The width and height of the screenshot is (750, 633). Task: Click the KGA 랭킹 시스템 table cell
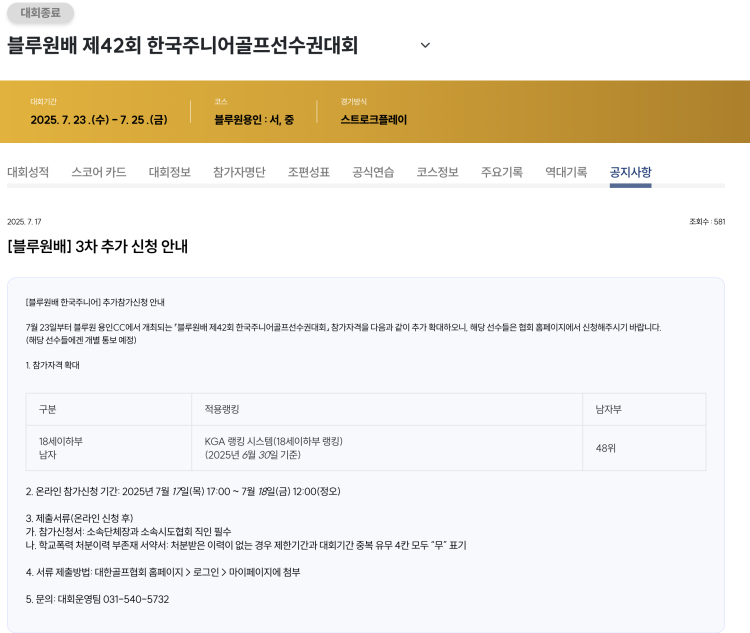(387, 448)
